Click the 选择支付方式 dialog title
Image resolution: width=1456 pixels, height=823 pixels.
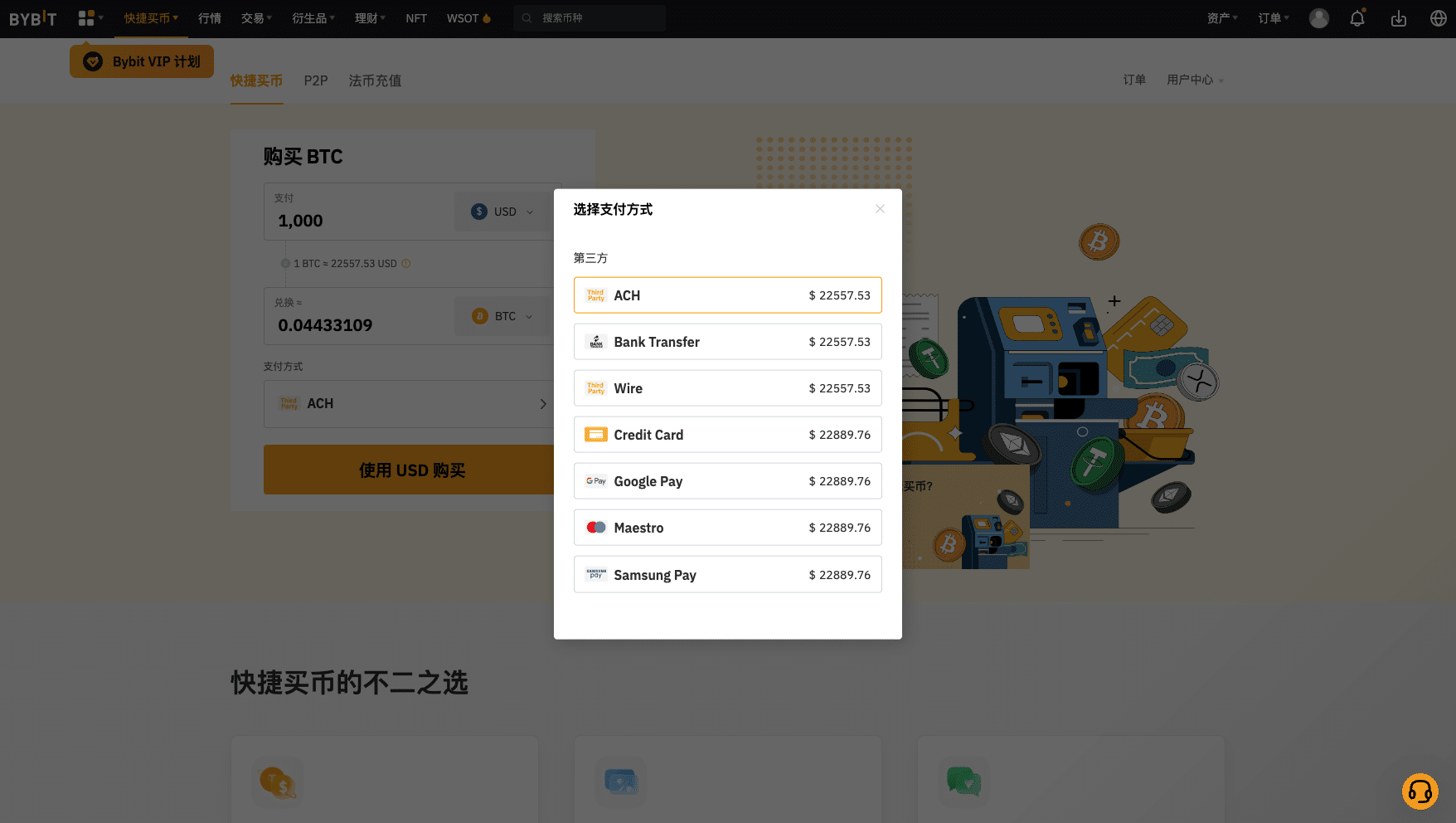613,209
